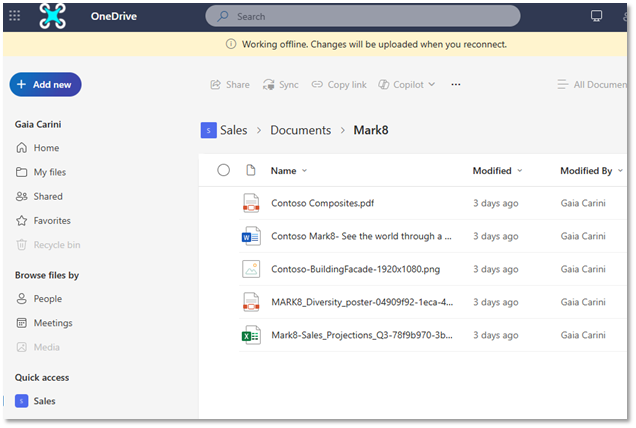Image resolution: width=636 pixels, height=428 pixels.
Task: Click the Contoso drone logo
Action: [x=52, y=16]
